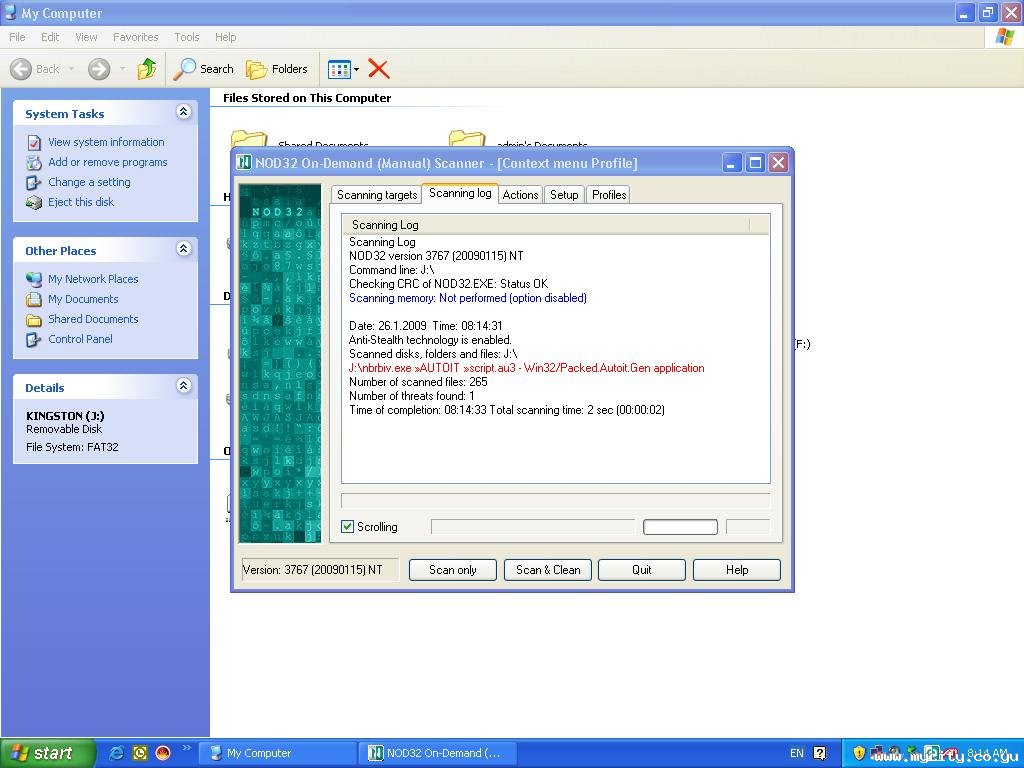Screen dimensions: 1024x768
Task: Click Add or remove programs link
Action: tap(108, 162)
